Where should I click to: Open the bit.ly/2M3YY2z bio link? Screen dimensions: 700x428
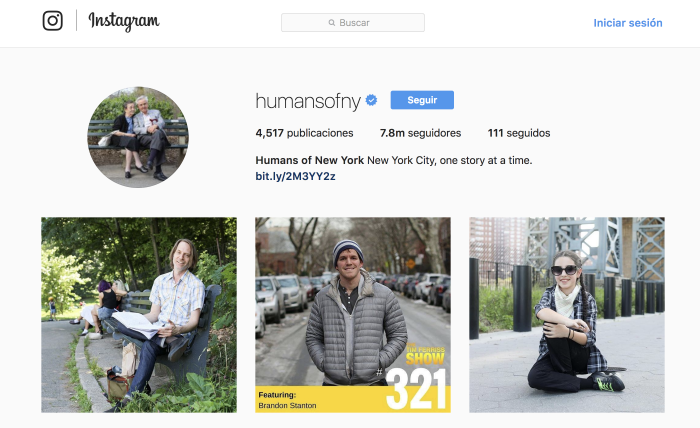pyautogui.click(x=295, y=176)
